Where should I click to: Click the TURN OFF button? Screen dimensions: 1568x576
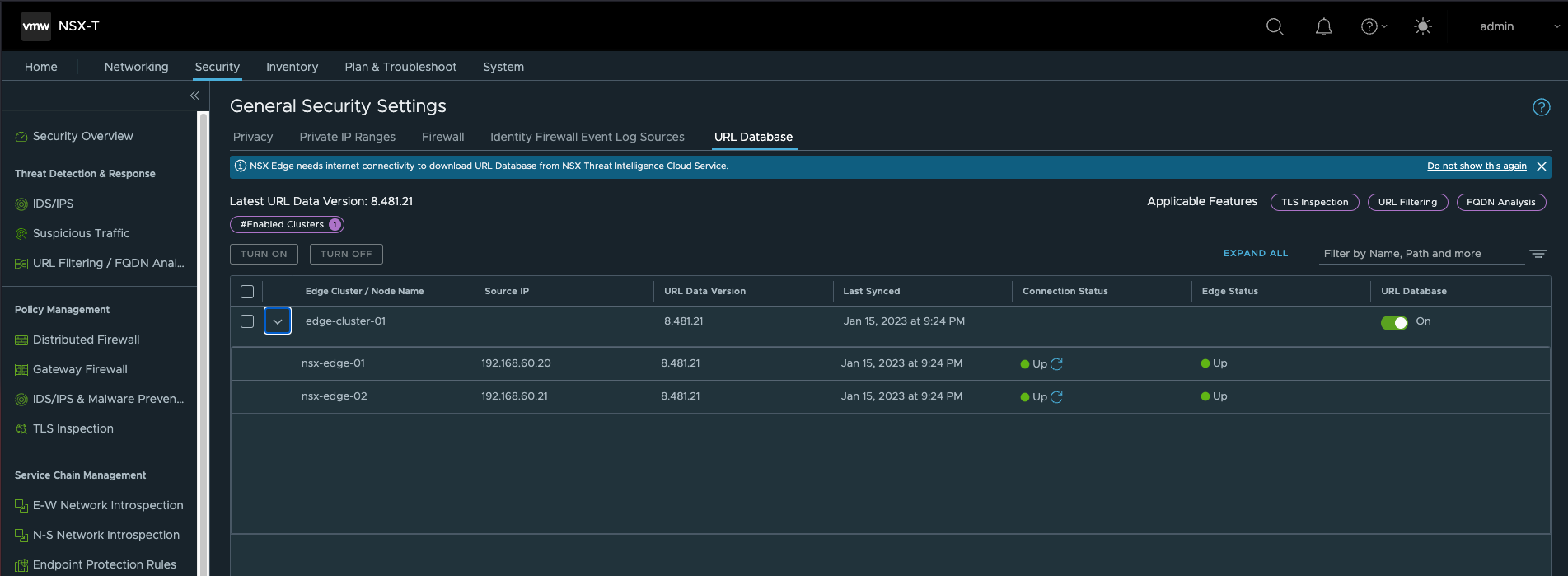click(x=346, y=254)
